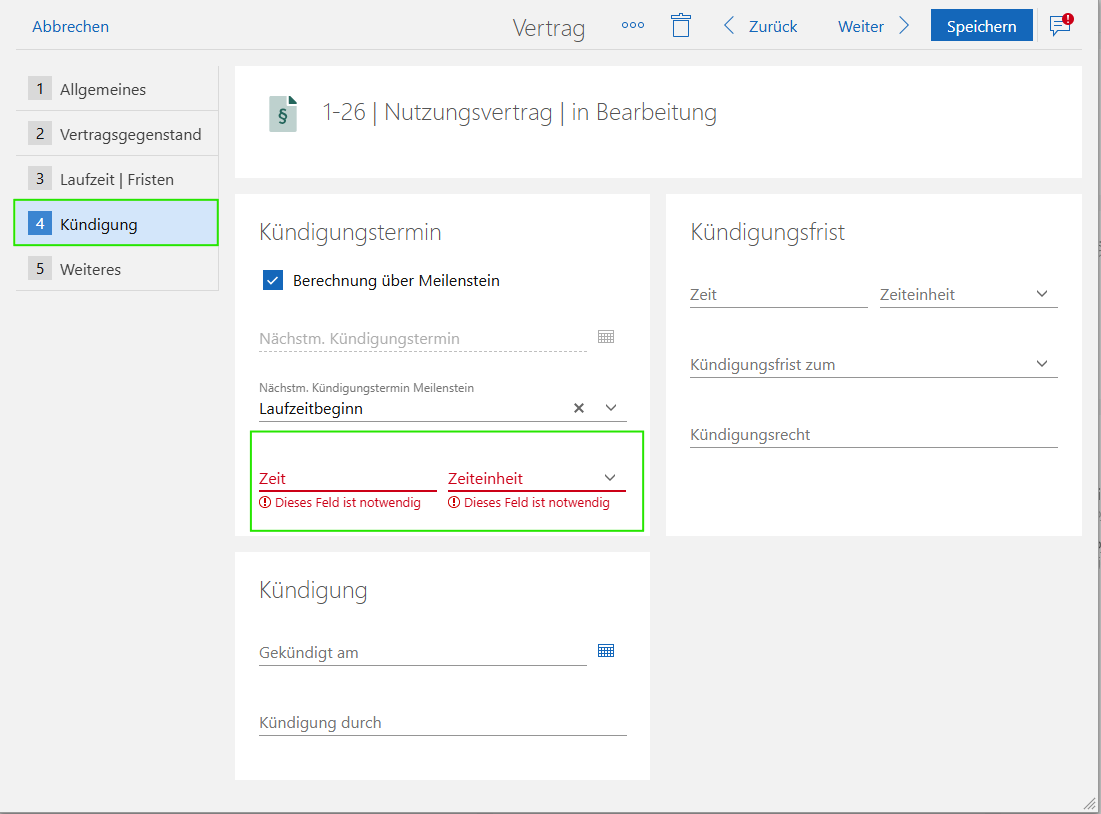Select step 4 Kündigung
The width and height of the screenshot is (1101, 814).
(x=117, y=223)
